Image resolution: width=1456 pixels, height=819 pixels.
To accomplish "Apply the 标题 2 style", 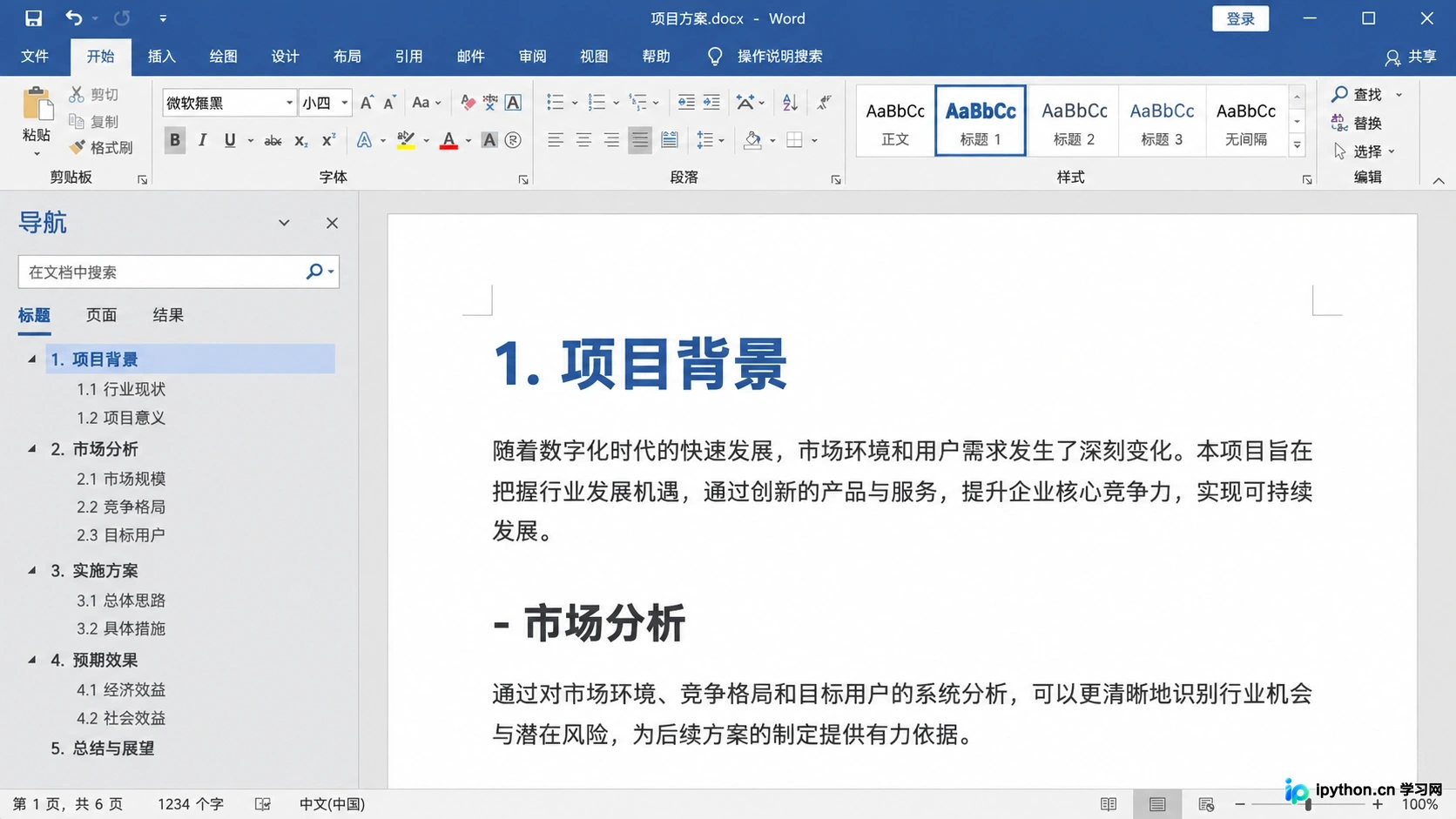I will 1074,121.
